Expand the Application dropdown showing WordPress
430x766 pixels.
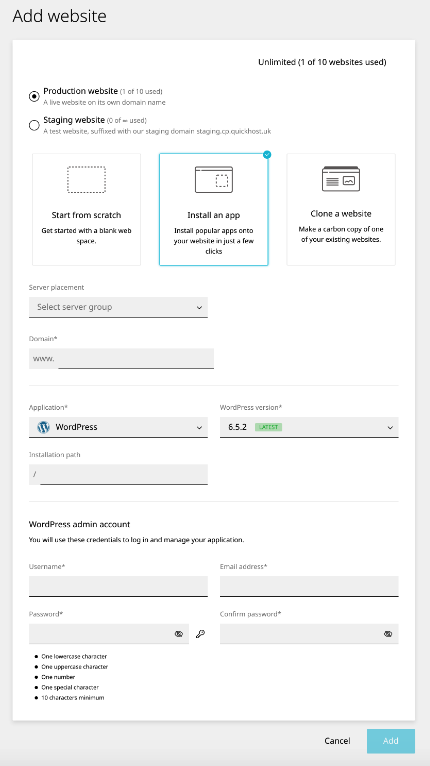[x=118, y=427]
